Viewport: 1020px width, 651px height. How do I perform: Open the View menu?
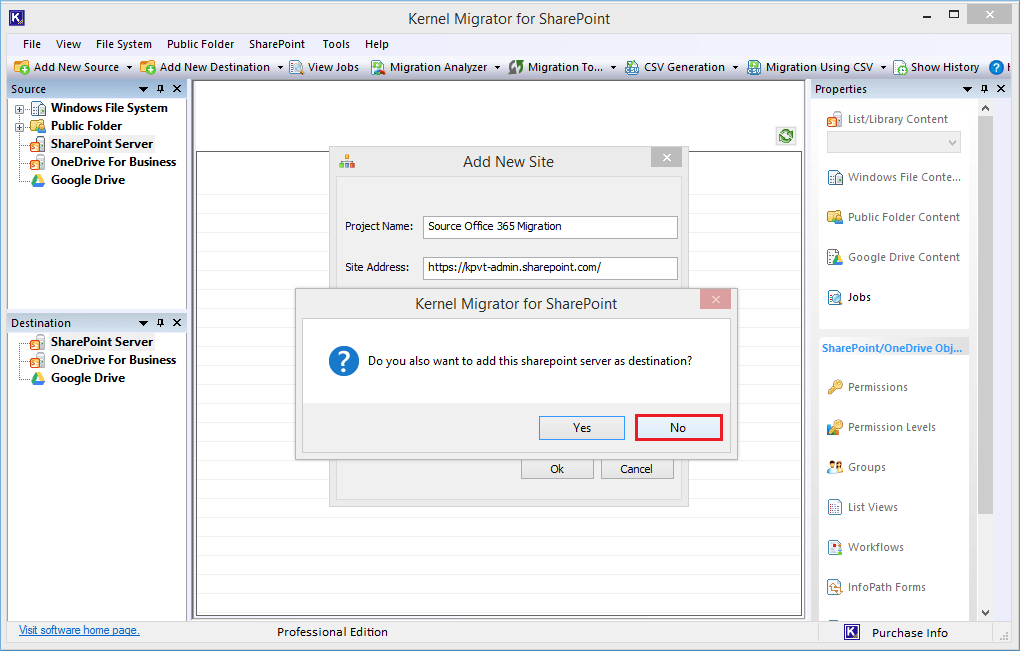68,44
